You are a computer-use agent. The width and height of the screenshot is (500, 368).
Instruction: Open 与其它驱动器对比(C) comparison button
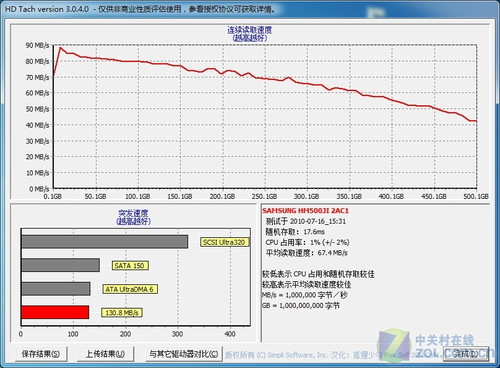184,354
